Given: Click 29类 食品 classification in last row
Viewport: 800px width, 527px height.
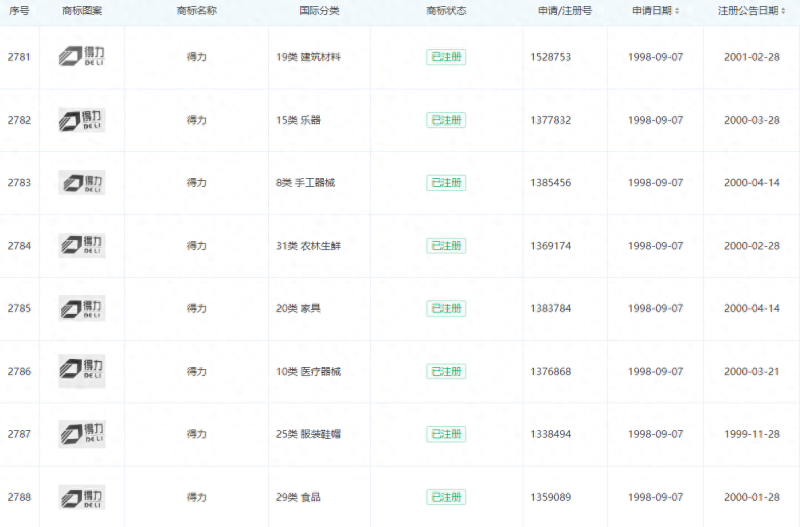Looking at the screenshot, I should [x=298, y=497].
